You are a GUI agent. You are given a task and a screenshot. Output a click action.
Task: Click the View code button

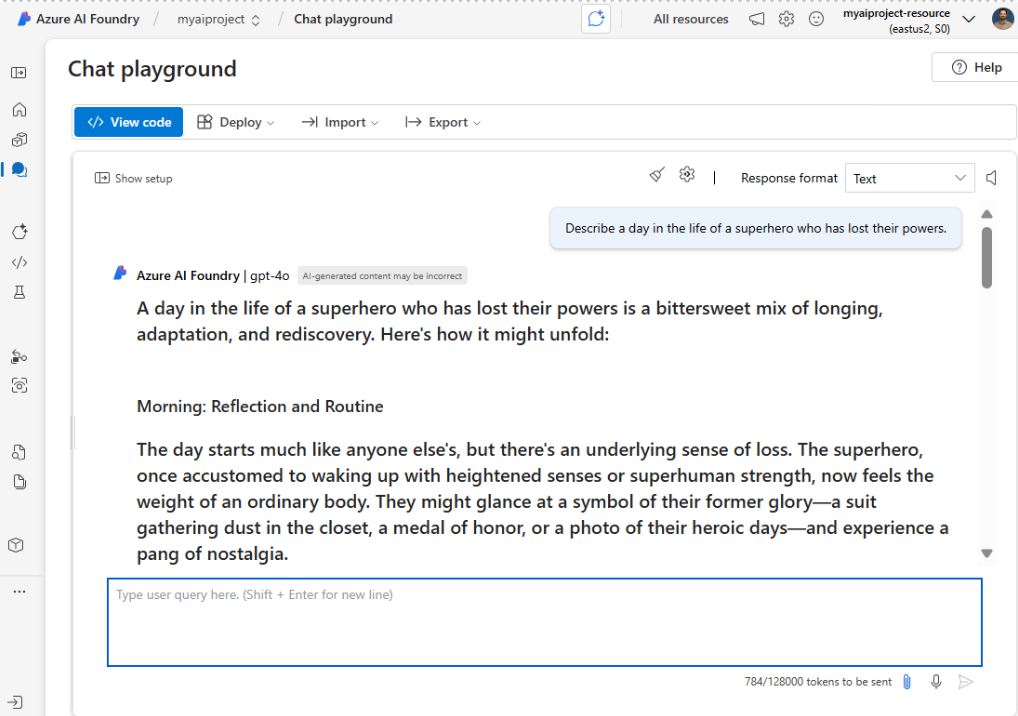tap(129, 122)
